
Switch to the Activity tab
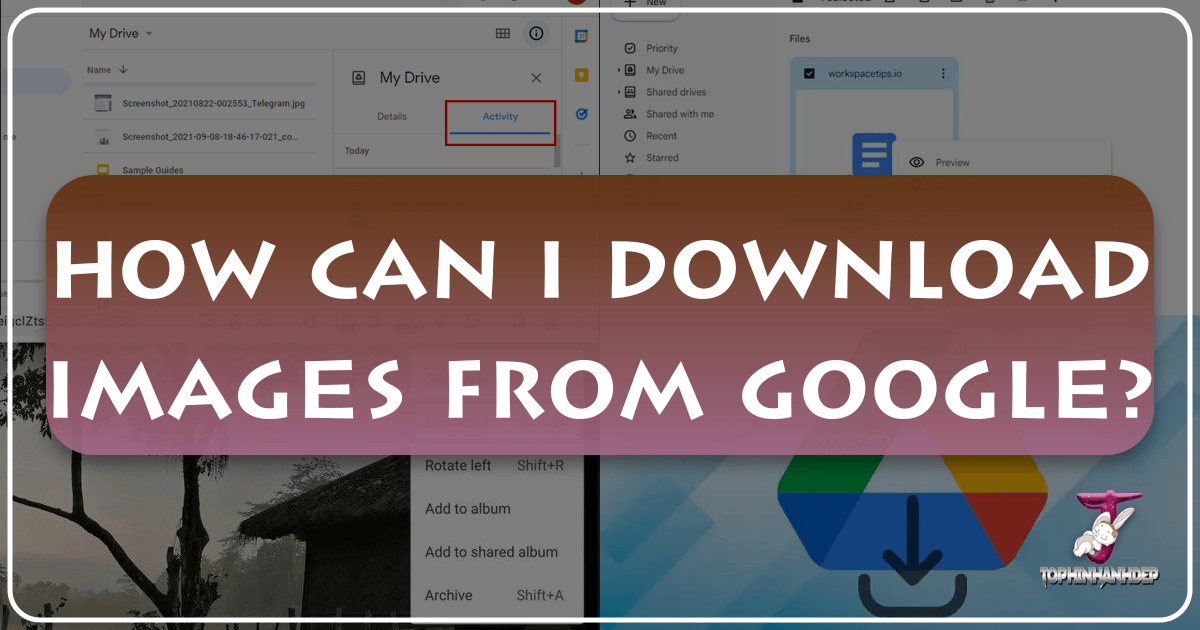[500, 117]
